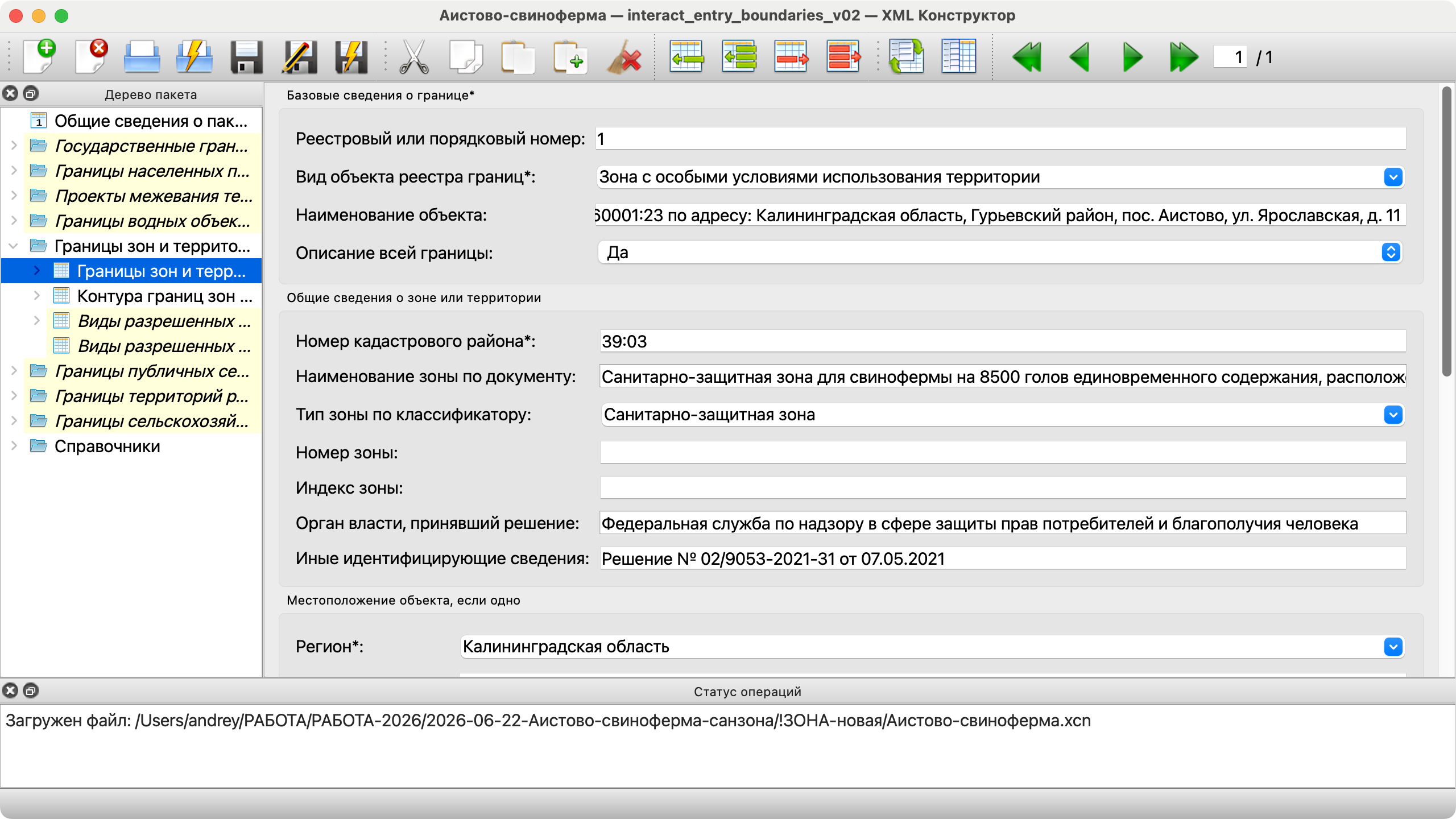Image resolution: width=1456 pixels, height=819 pixels.
Task: Click the Иные идентифицирующие сведения field
Action: coord(1003,559)
